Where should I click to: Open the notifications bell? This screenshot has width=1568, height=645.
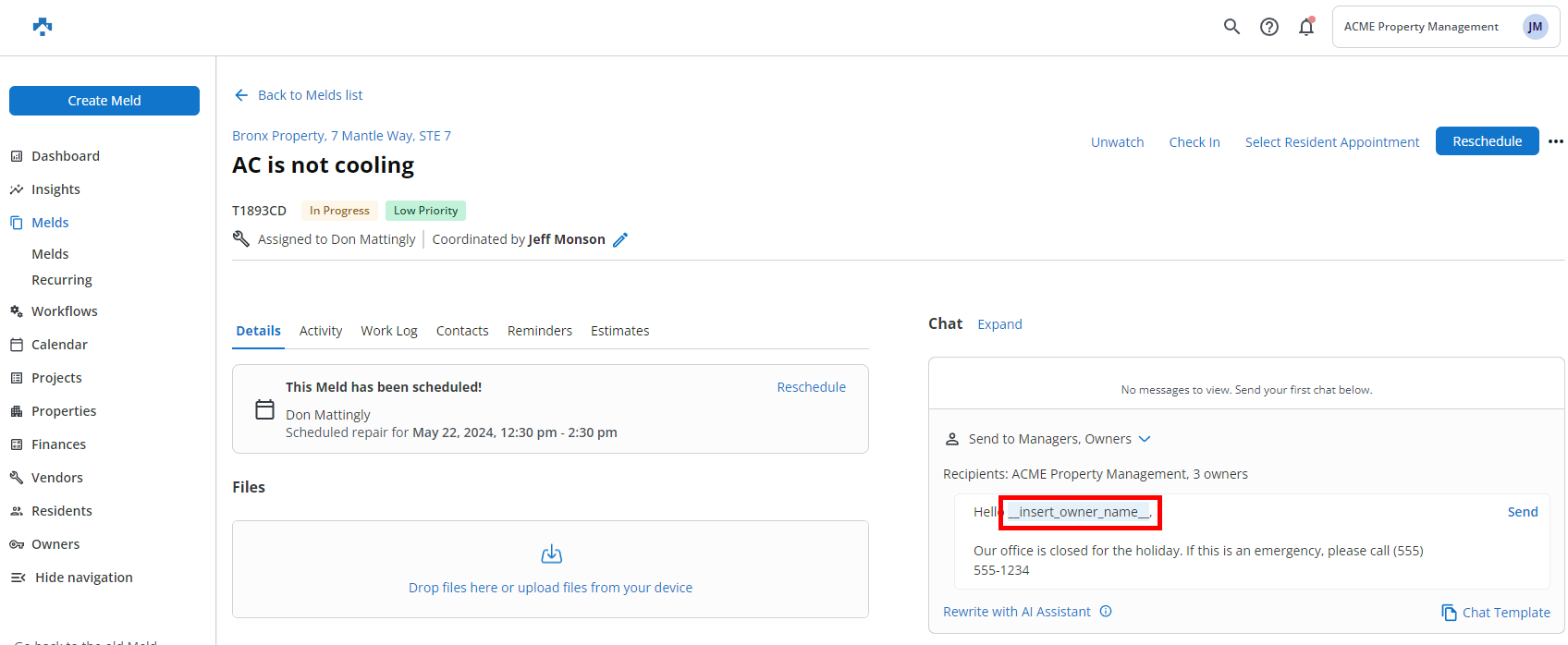(x=1306, y=27)
